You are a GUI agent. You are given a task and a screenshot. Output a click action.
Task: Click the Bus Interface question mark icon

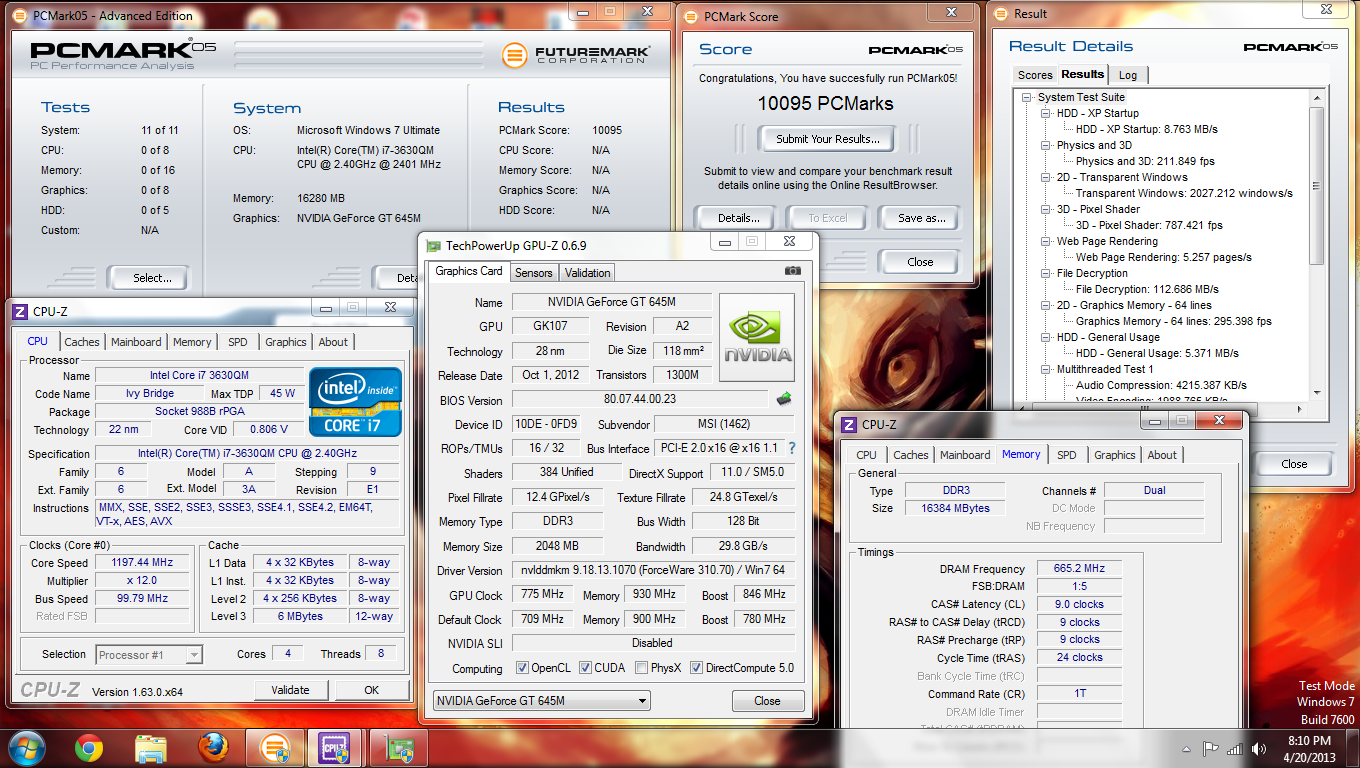coord(792,448)
